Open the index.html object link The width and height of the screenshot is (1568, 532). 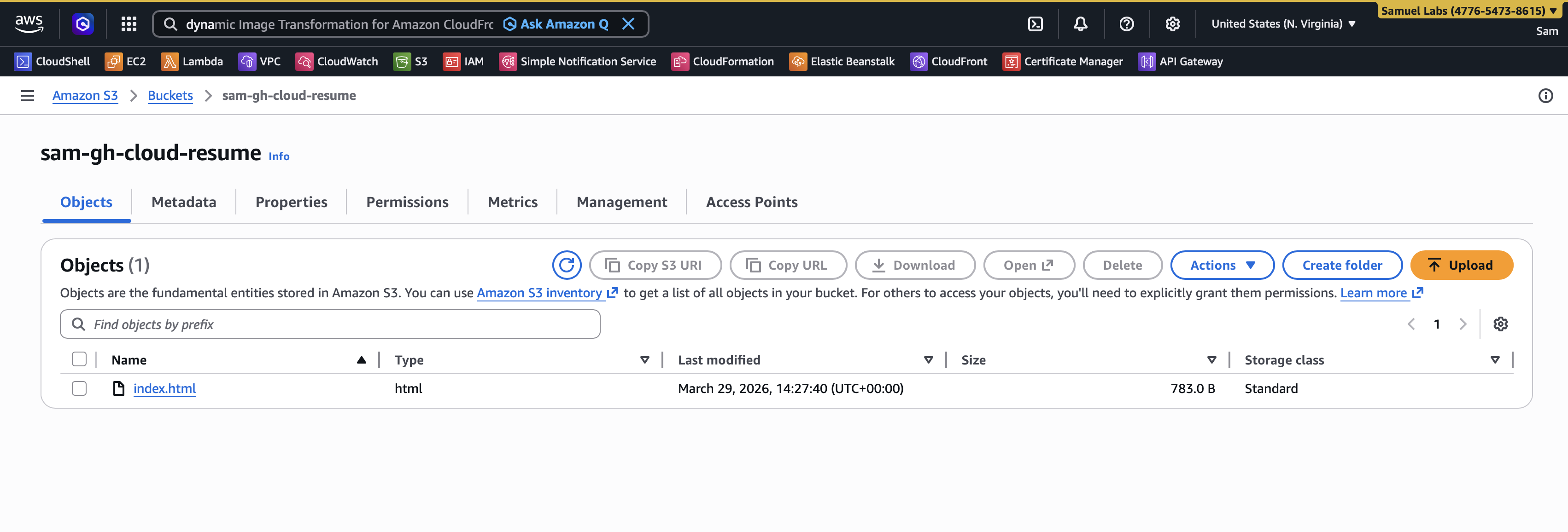coord(164,388)
